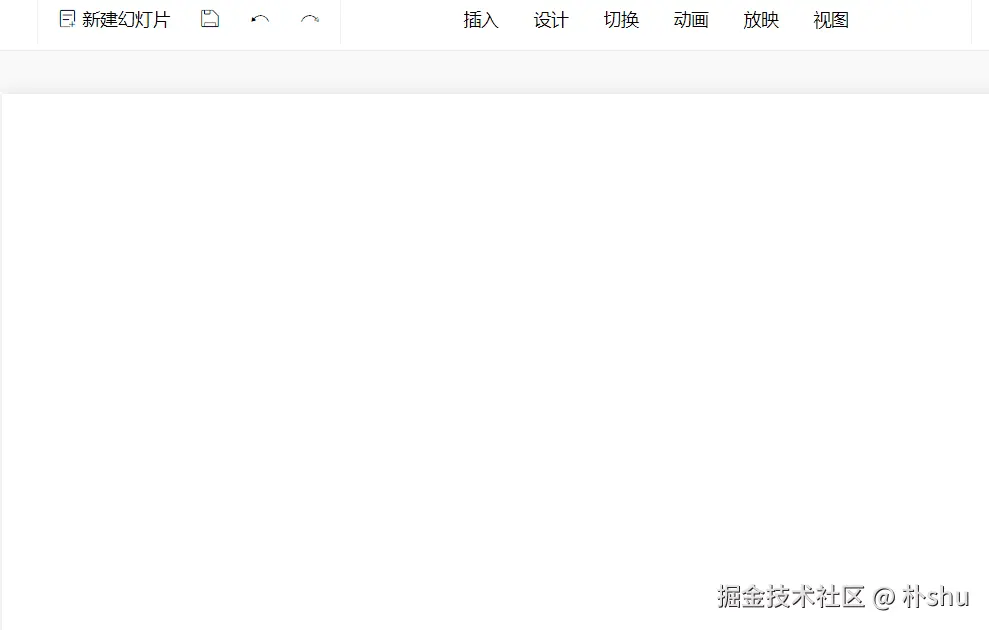This screenshot has height=630, width=989.
Task: Switch to the 设计 tab
Action: 551,20
